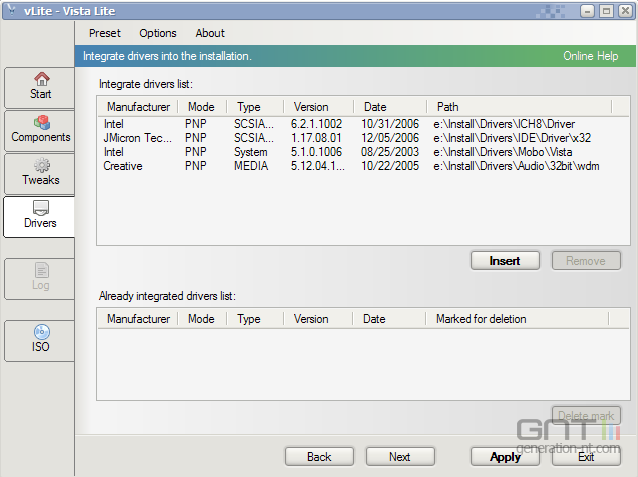Click path e:\Install\Drivers\Audio\32bit\wdm

[x=516, y=166]
